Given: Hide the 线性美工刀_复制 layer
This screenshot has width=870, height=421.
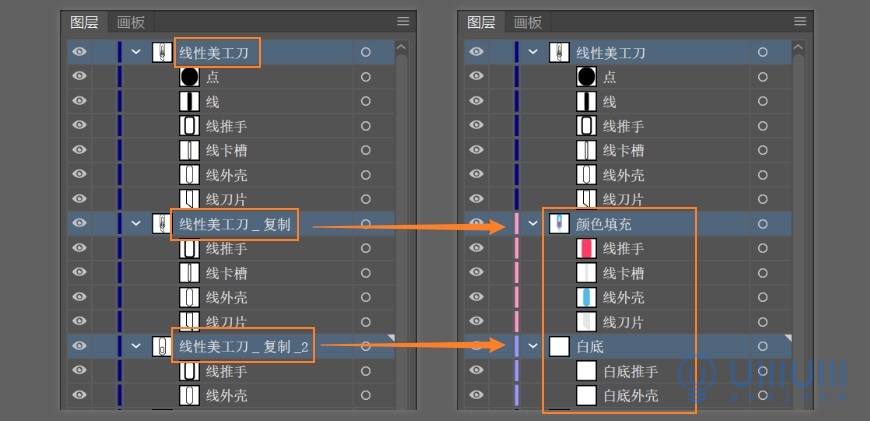Looking at the screenshot, I should (x=79, y=222).
